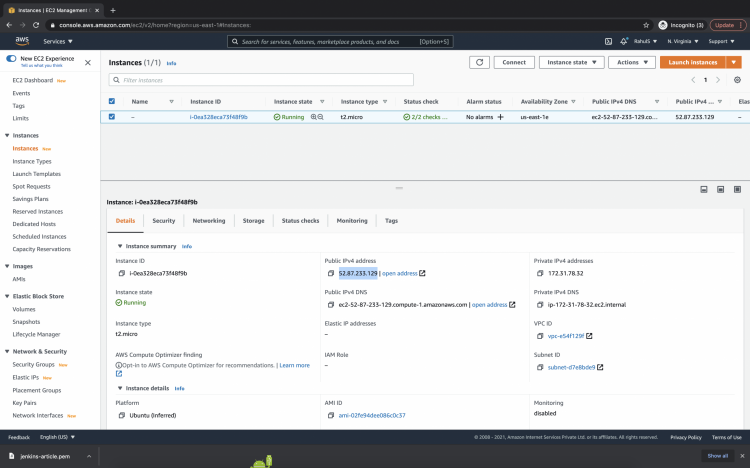Image resolution: width=750 pixels, height=468 pixels.
Task: Close the New EC2 Experience banner
Action: pyautogui.click(x=88, y=62)
